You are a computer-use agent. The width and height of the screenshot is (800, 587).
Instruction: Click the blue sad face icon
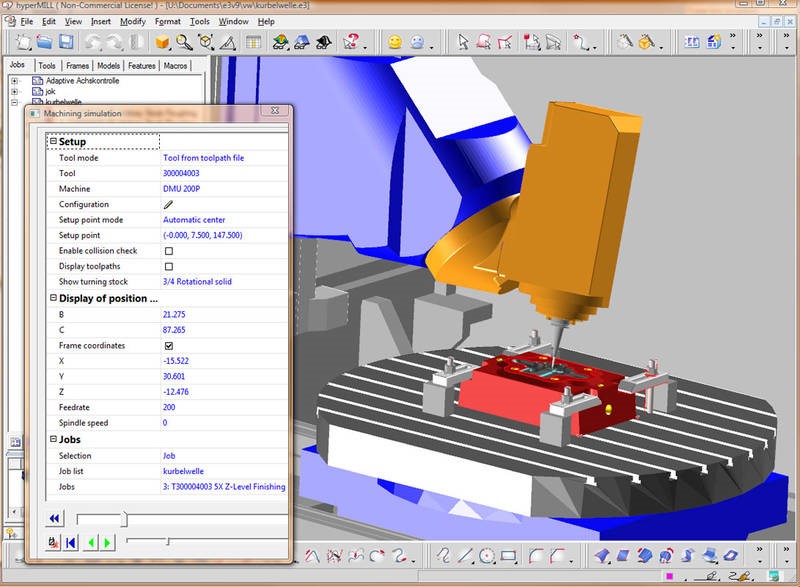point(417,42)
